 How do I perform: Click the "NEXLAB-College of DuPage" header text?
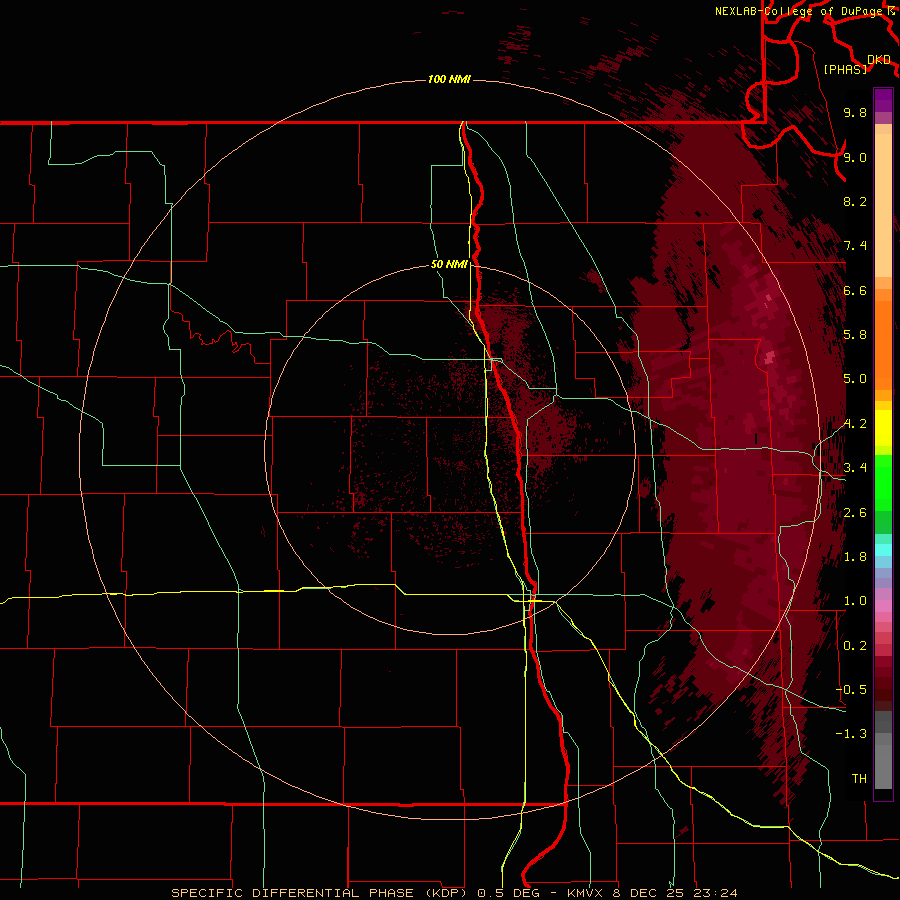coord(798,11)
